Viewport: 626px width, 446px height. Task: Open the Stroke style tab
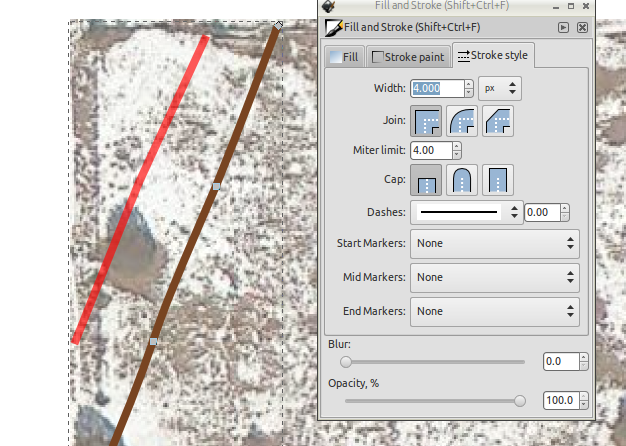pyautogui.click(x=493, y=56)
